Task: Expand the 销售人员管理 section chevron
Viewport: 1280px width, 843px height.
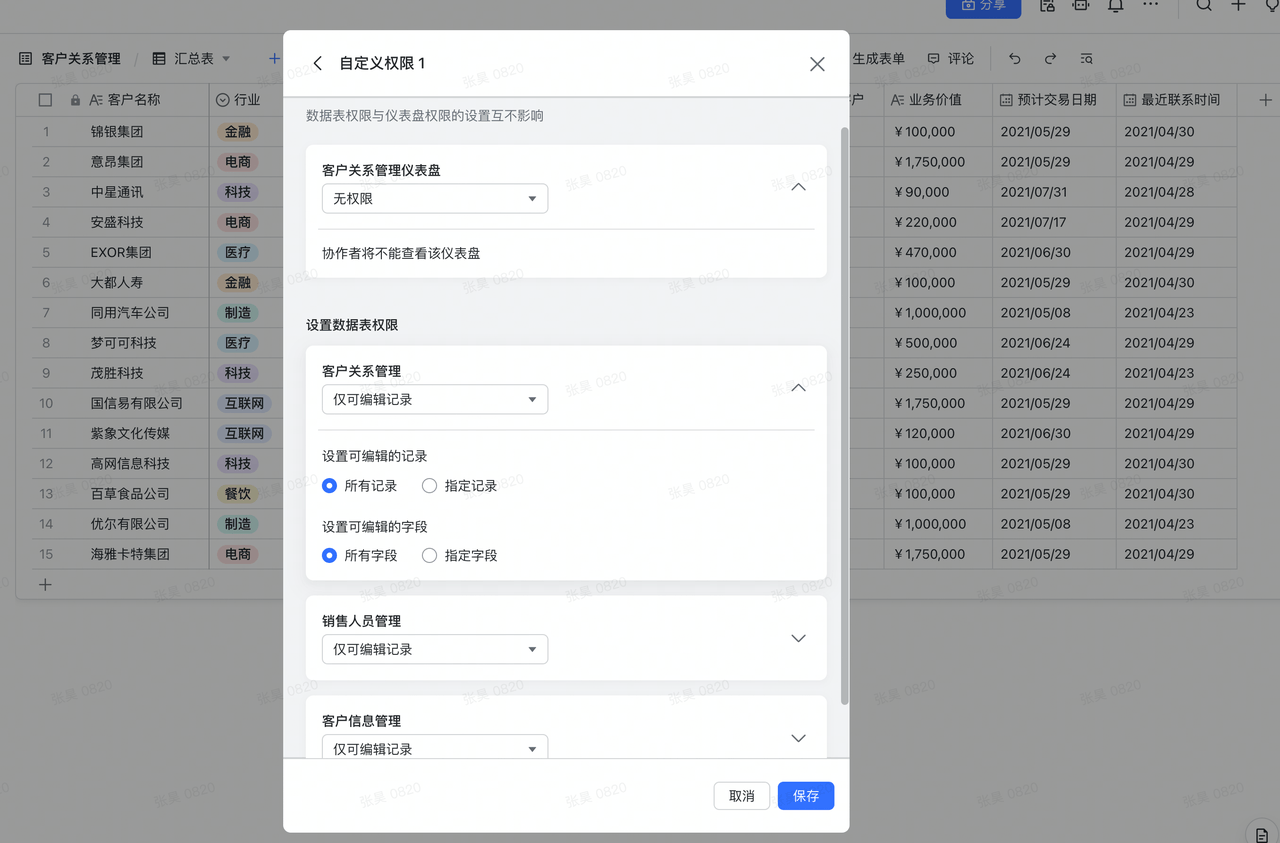Action: (798, 638)
